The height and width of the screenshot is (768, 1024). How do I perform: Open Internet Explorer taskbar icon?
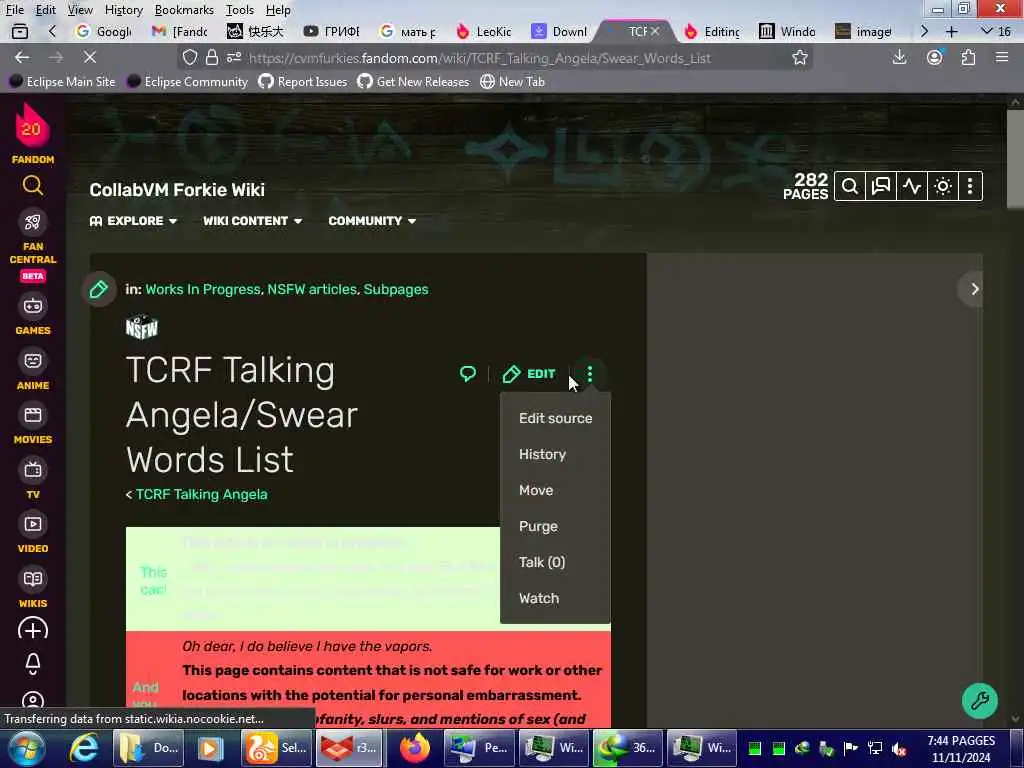[84, 748]
